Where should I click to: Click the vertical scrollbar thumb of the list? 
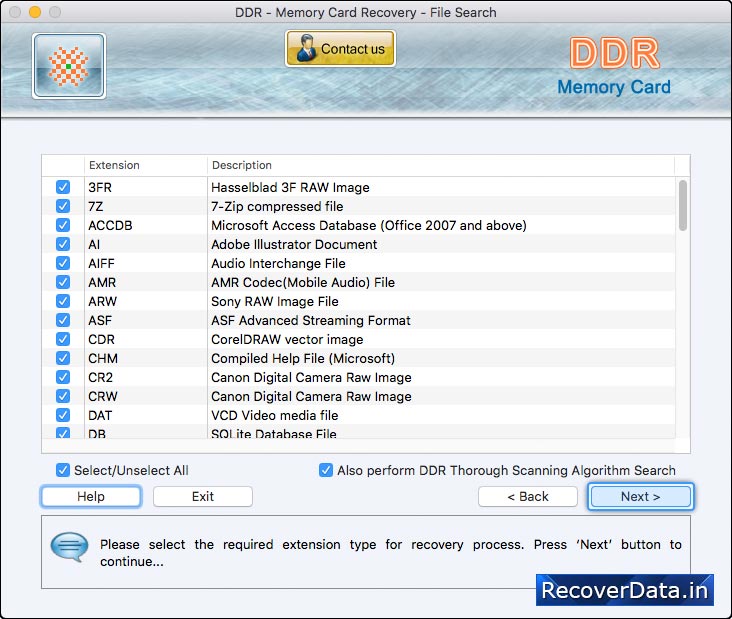(683, 205)
